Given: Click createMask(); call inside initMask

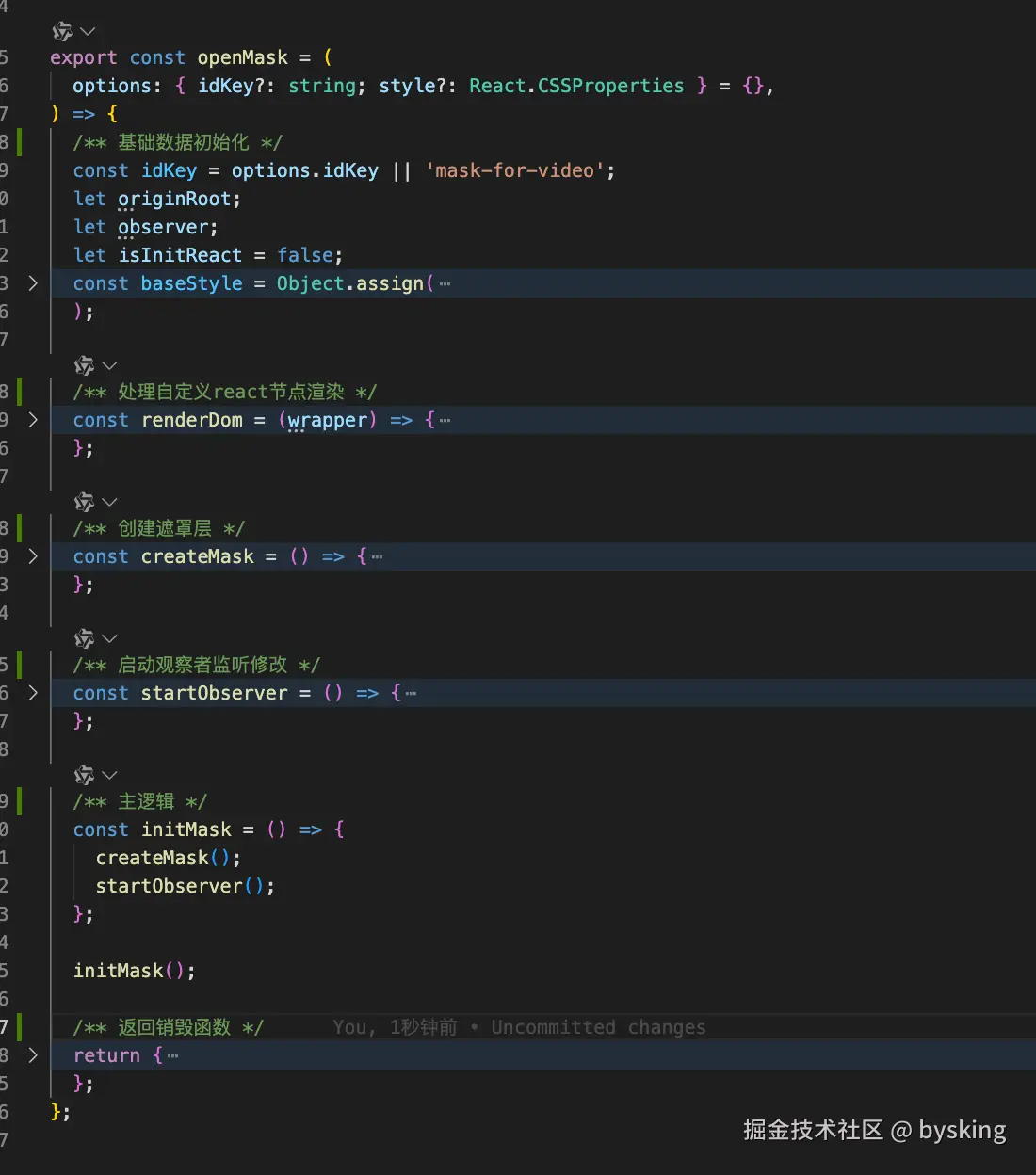Looking at the screenshot, I should pos(169,858).
